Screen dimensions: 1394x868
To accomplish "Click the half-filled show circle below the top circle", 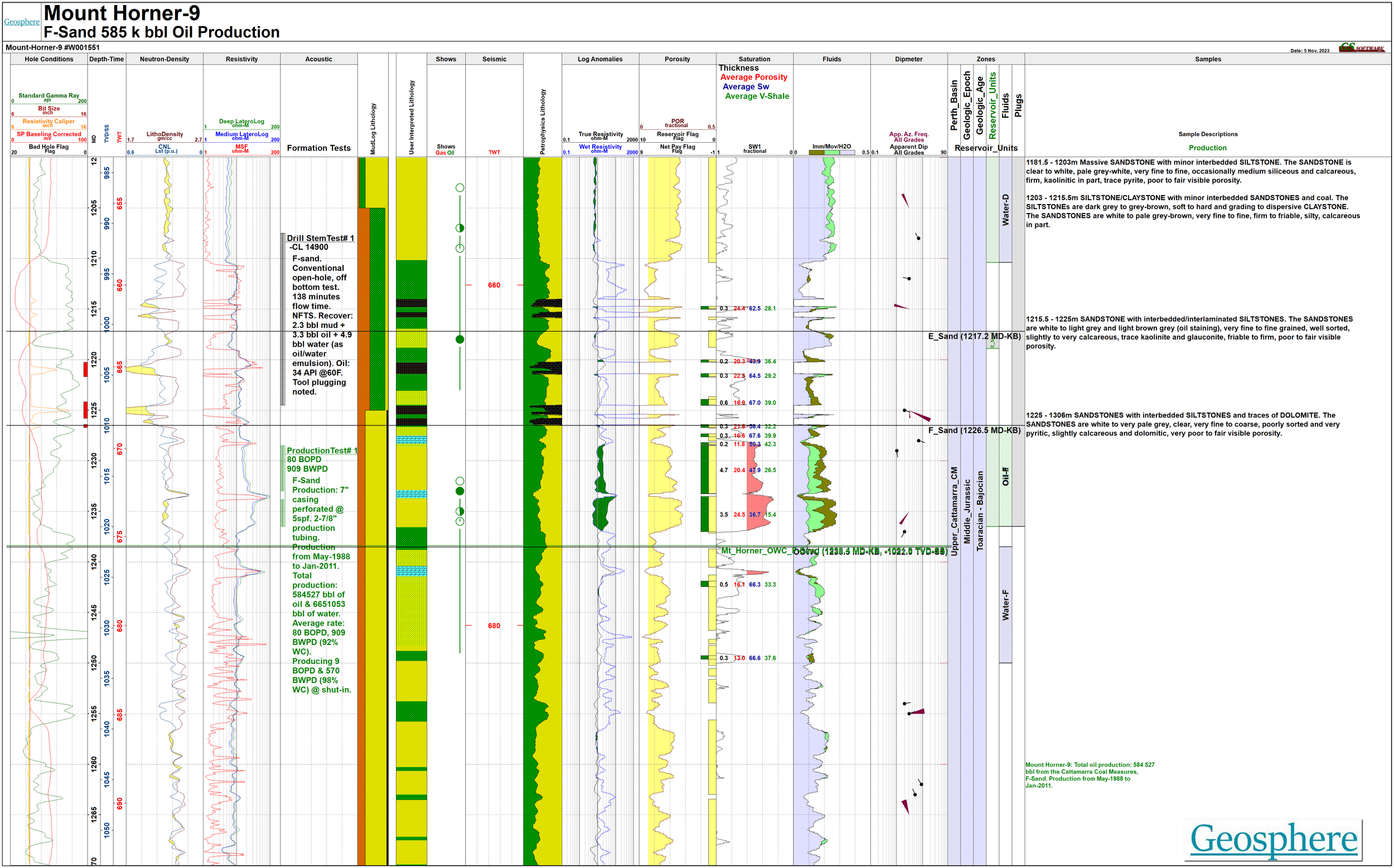I will click(459, 228).
